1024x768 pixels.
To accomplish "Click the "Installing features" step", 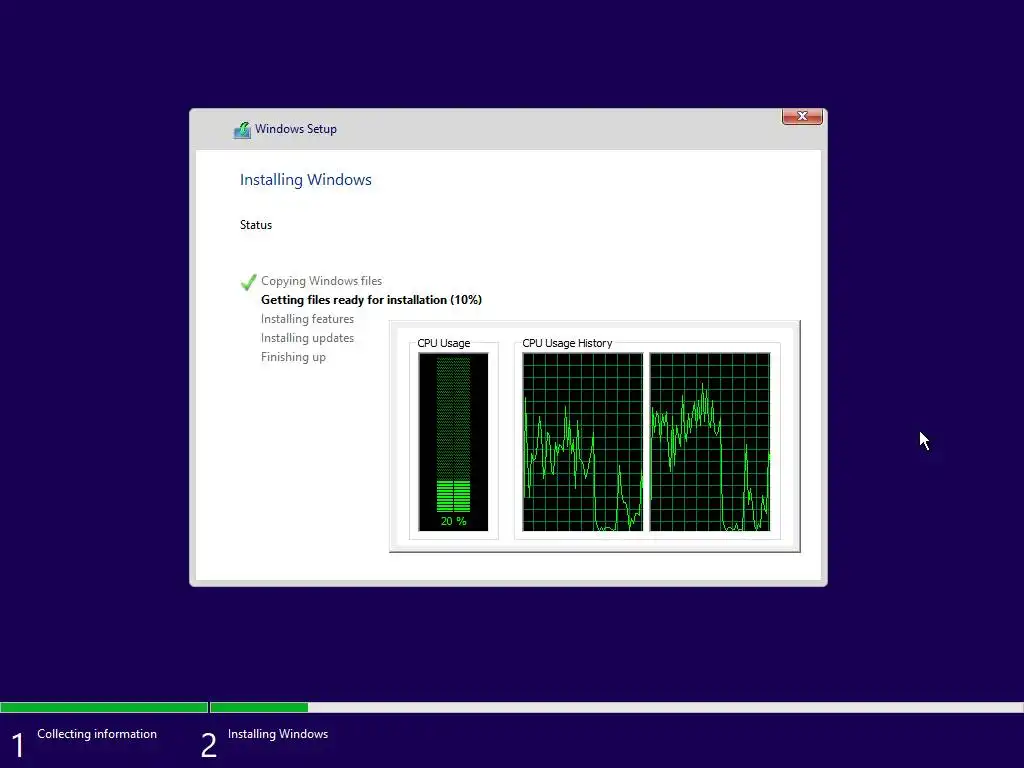I will click(307, 319).
